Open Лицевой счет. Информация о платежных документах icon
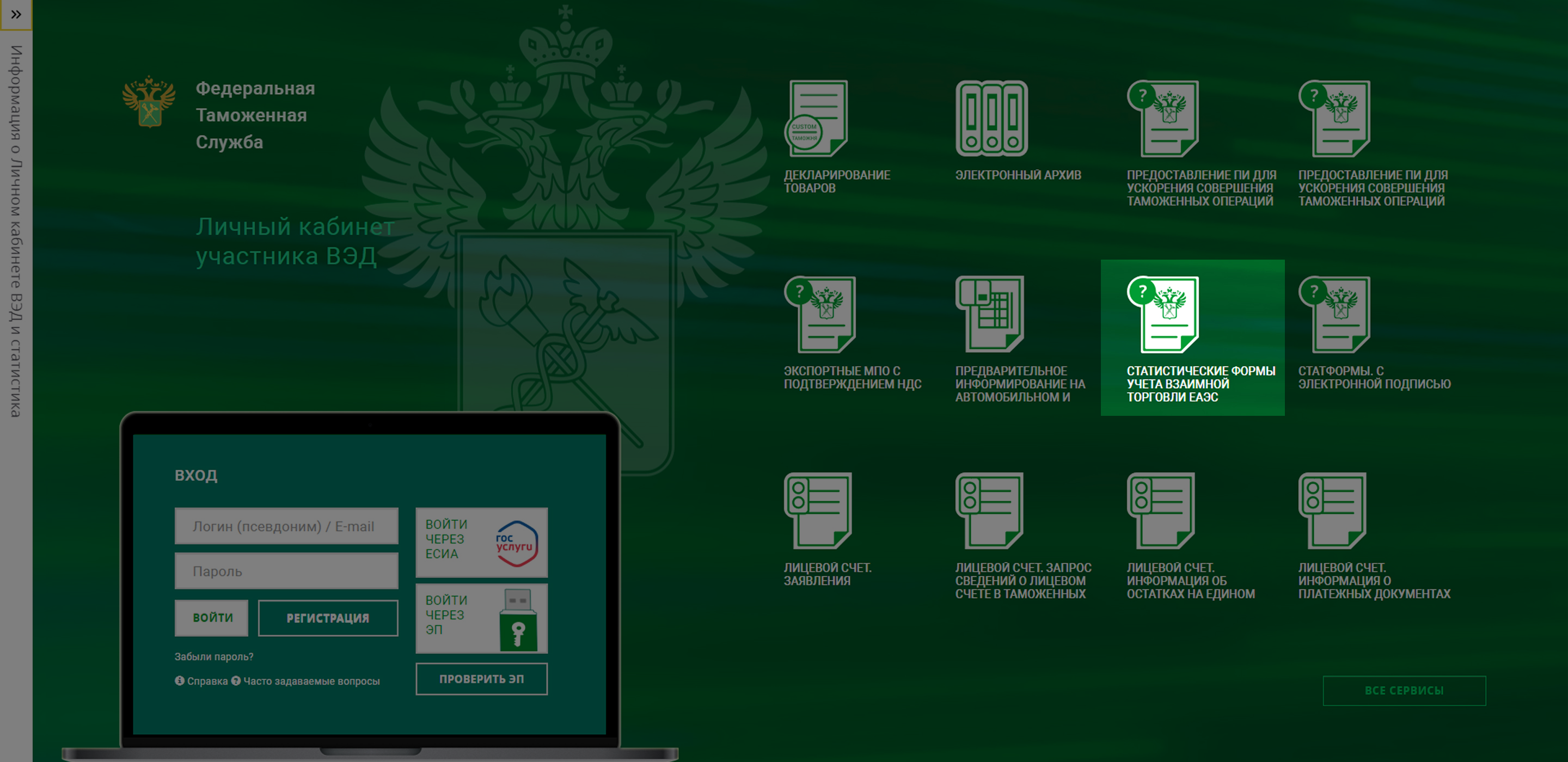Image resolution: width=1568 pixels, height=762 pixels. [1332, 511]
